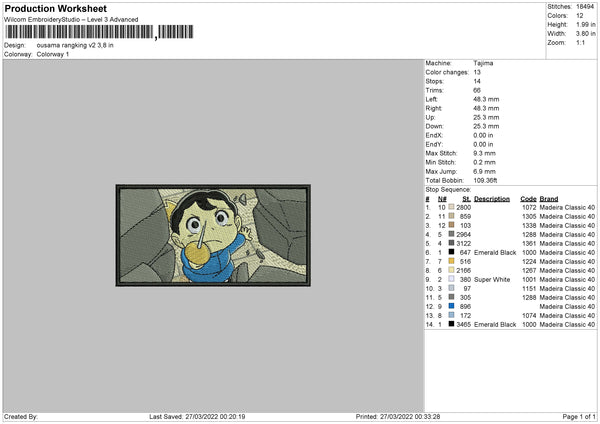Click the Page 1 of 1 footer text
Image resolution: width=600 pixels, height=424 pixels.
click(579, 416)
